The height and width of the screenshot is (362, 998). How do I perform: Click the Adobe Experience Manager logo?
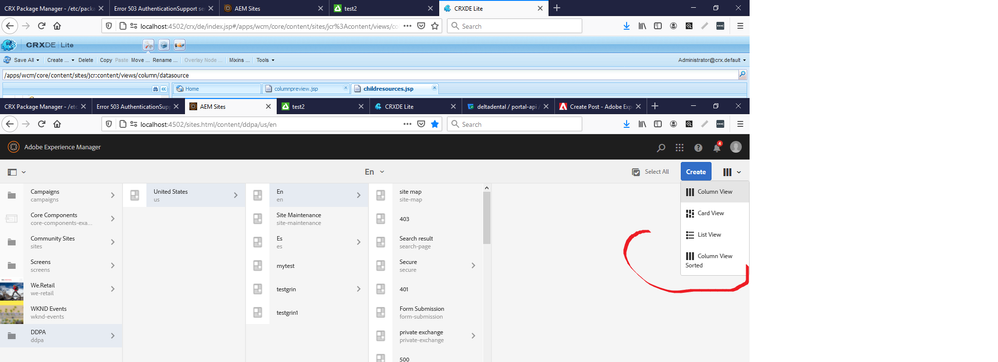pyautogui.click(x=13, y=147)
